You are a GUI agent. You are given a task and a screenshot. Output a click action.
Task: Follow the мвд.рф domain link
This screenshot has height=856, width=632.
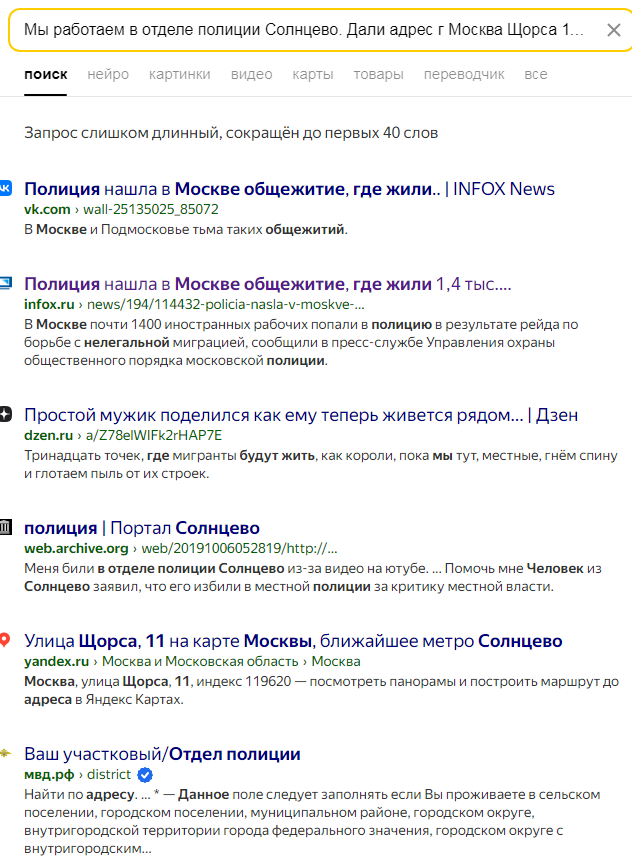click(x=49, y=774)
